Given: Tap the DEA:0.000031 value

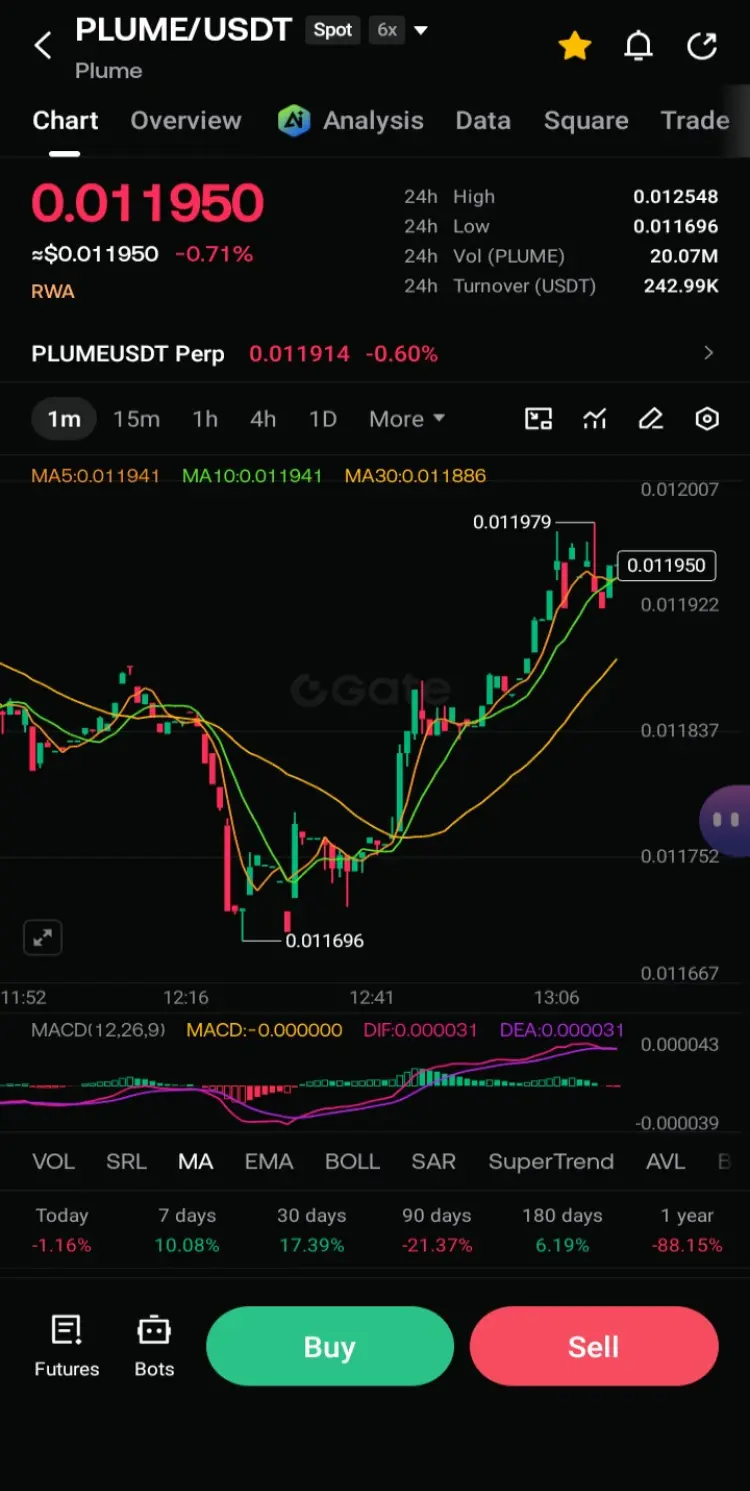Looking at the screenshot, I should [x=562, y=1030].
